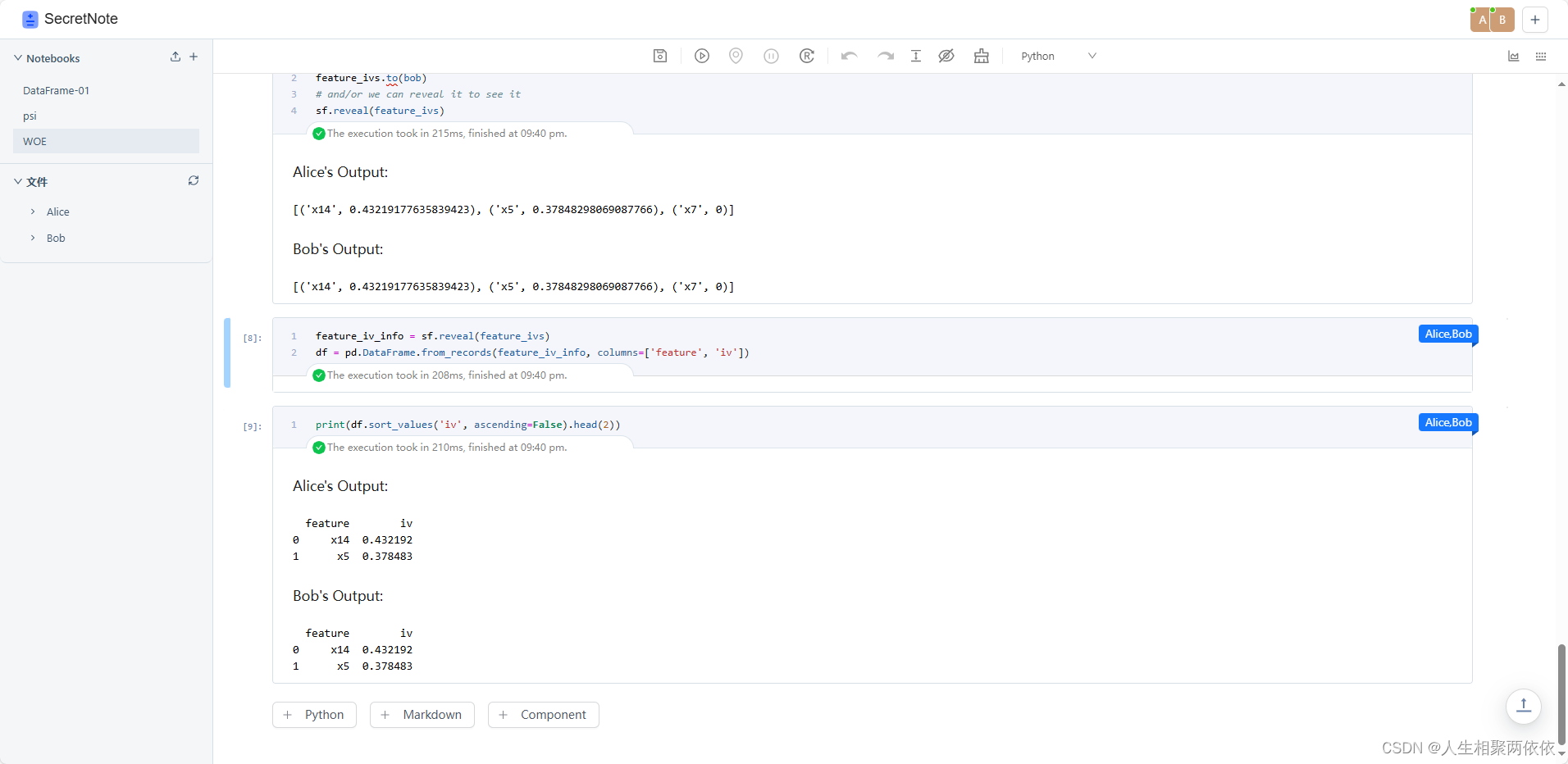Click the Alice,Bob tag on cell 9
The image size is (1568, 764).
tap(1448, 422)
